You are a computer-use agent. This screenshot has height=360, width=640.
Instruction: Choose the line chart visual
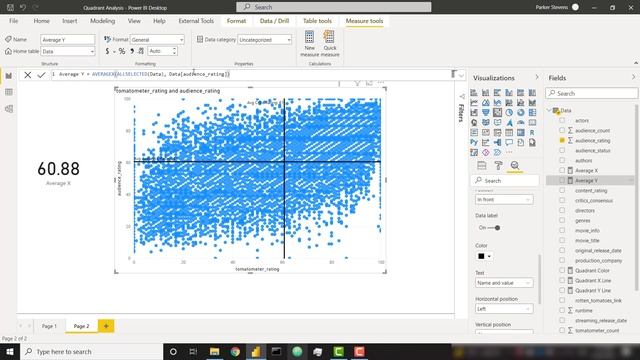coord(474,102)
